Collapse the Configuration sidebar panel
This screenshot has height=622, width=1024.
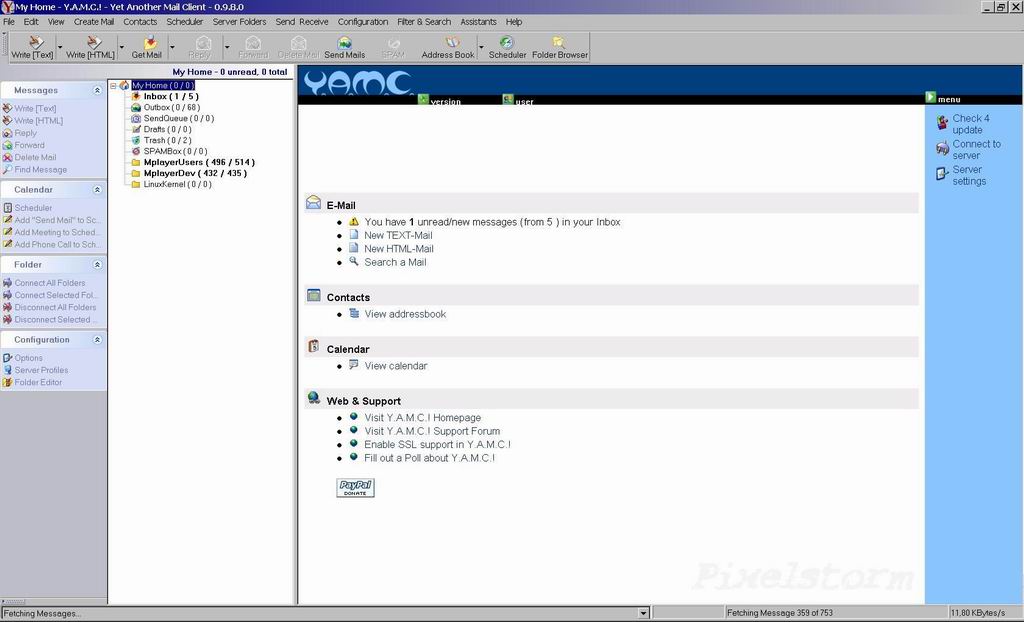point(97,340)
